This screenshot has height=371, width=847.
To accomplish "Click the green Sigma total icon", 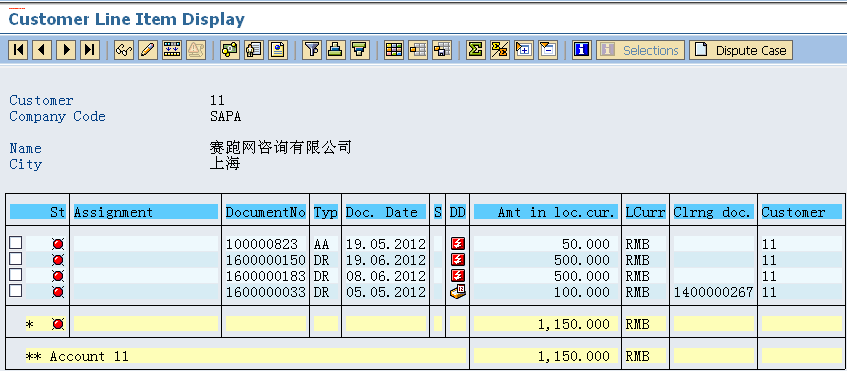I will pos(475,50).
